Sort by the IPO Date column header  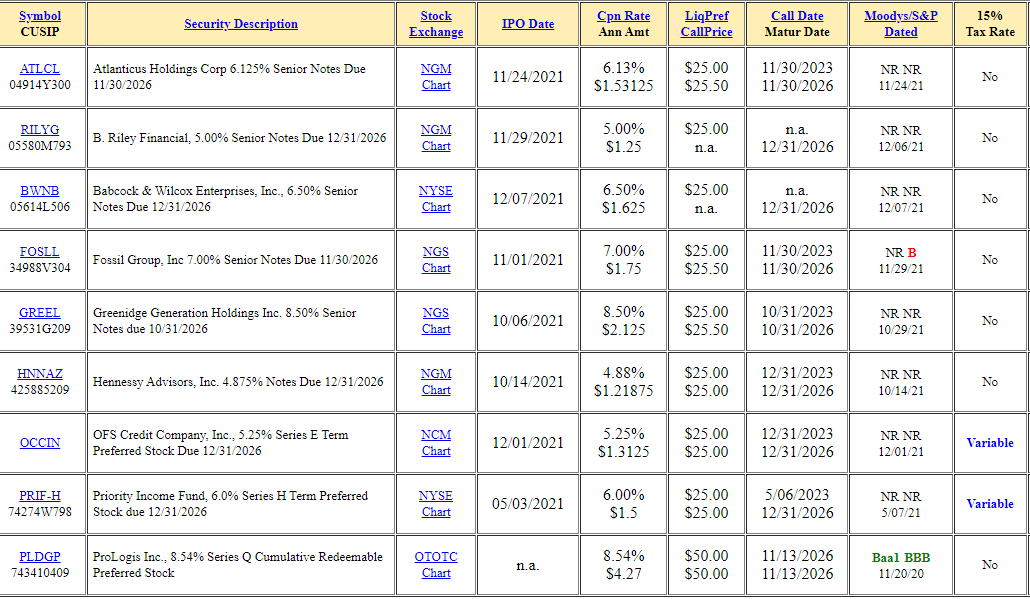(x=527, y=23)
